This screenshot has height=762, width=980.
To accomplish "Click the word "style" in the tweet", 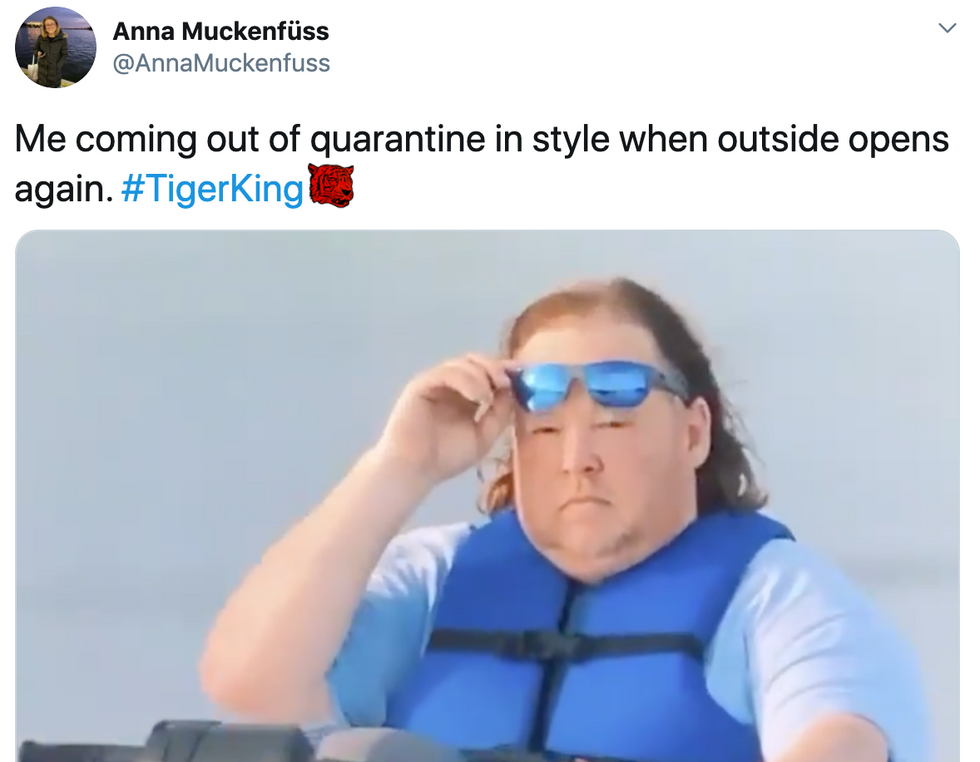I will point(571,139).
